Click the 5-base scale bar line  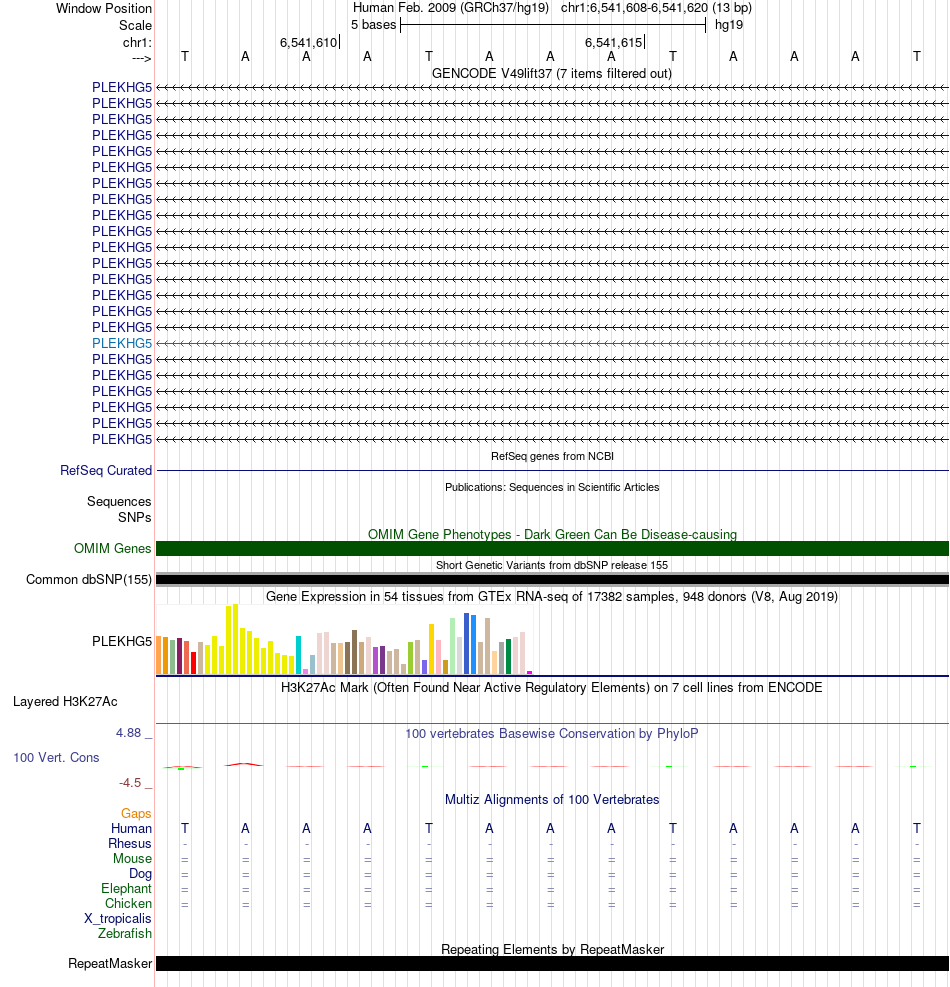(x=553, y=25)
